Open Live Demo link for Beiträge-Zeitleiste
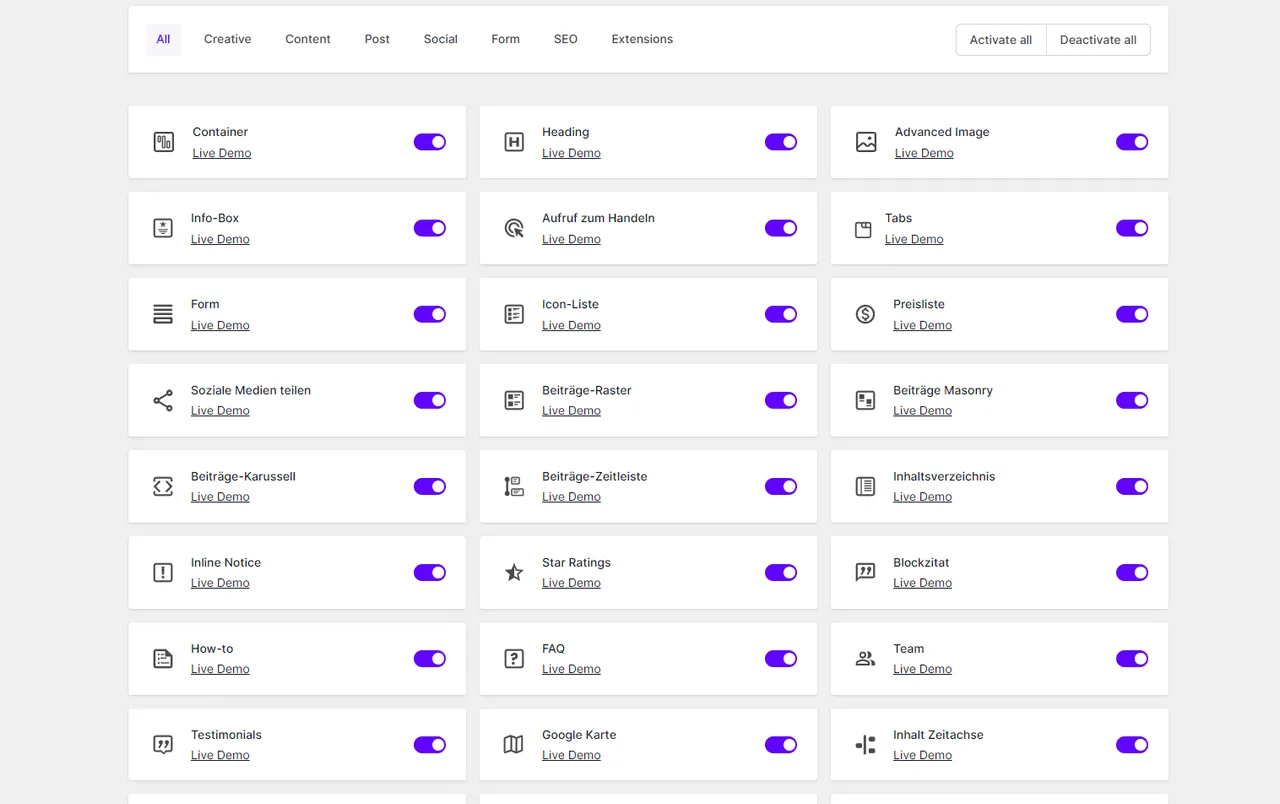 pyautogui.click(x=571, y=497)
